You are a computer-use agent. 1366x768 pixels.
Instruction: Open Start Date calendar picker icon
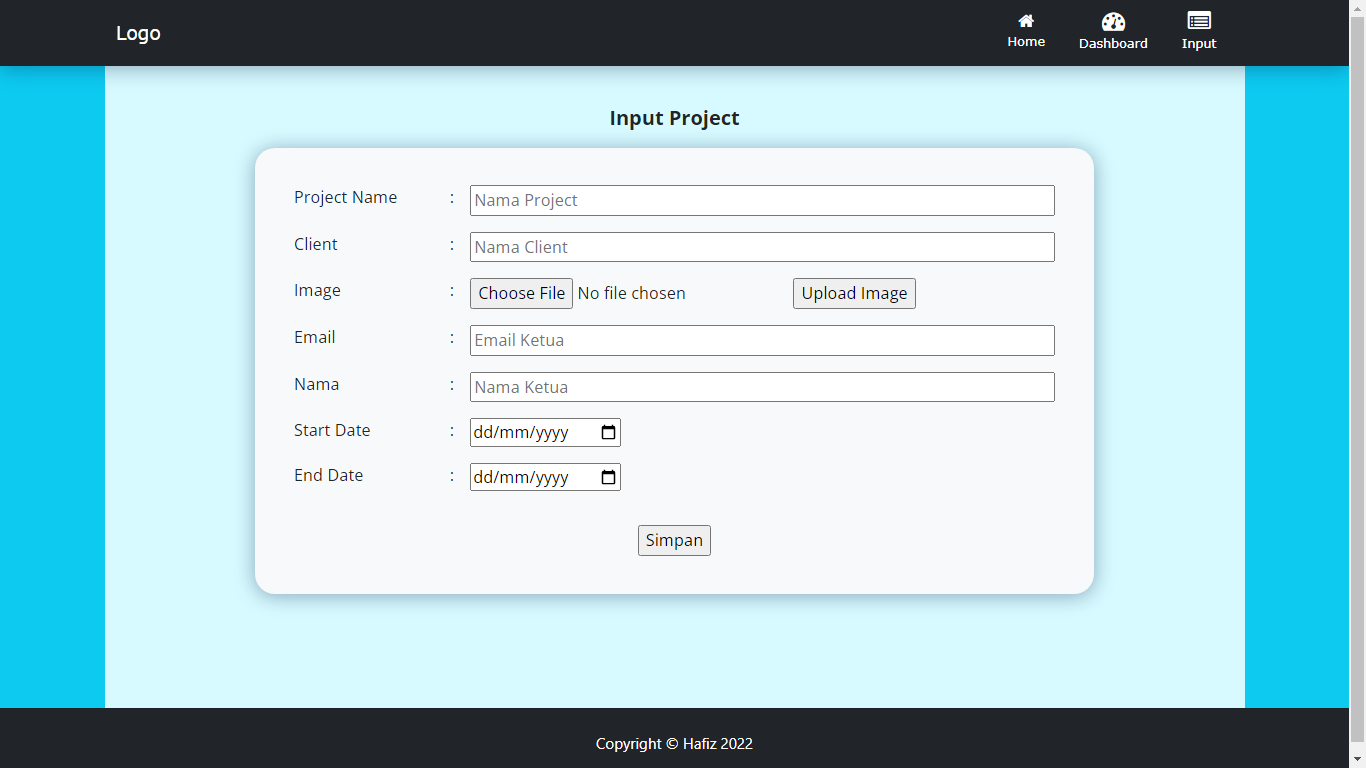608,433
